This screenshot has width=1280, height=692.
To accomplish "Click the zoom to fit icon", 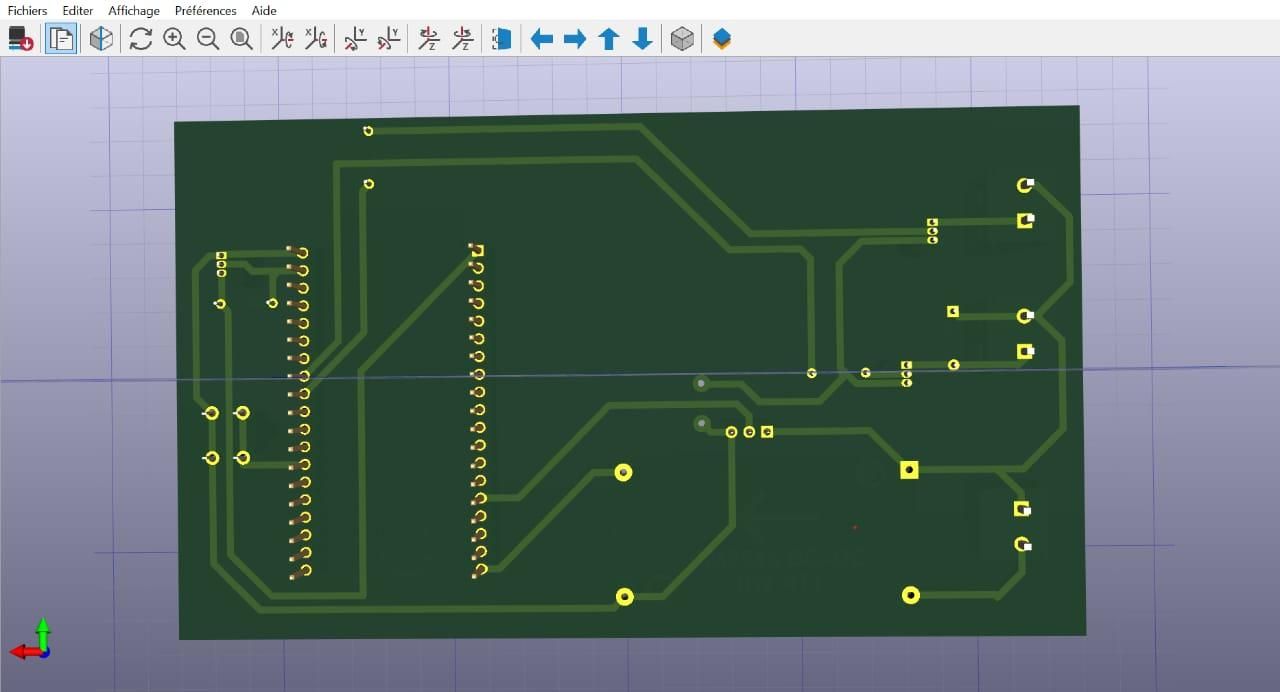I will coord(241,39).
